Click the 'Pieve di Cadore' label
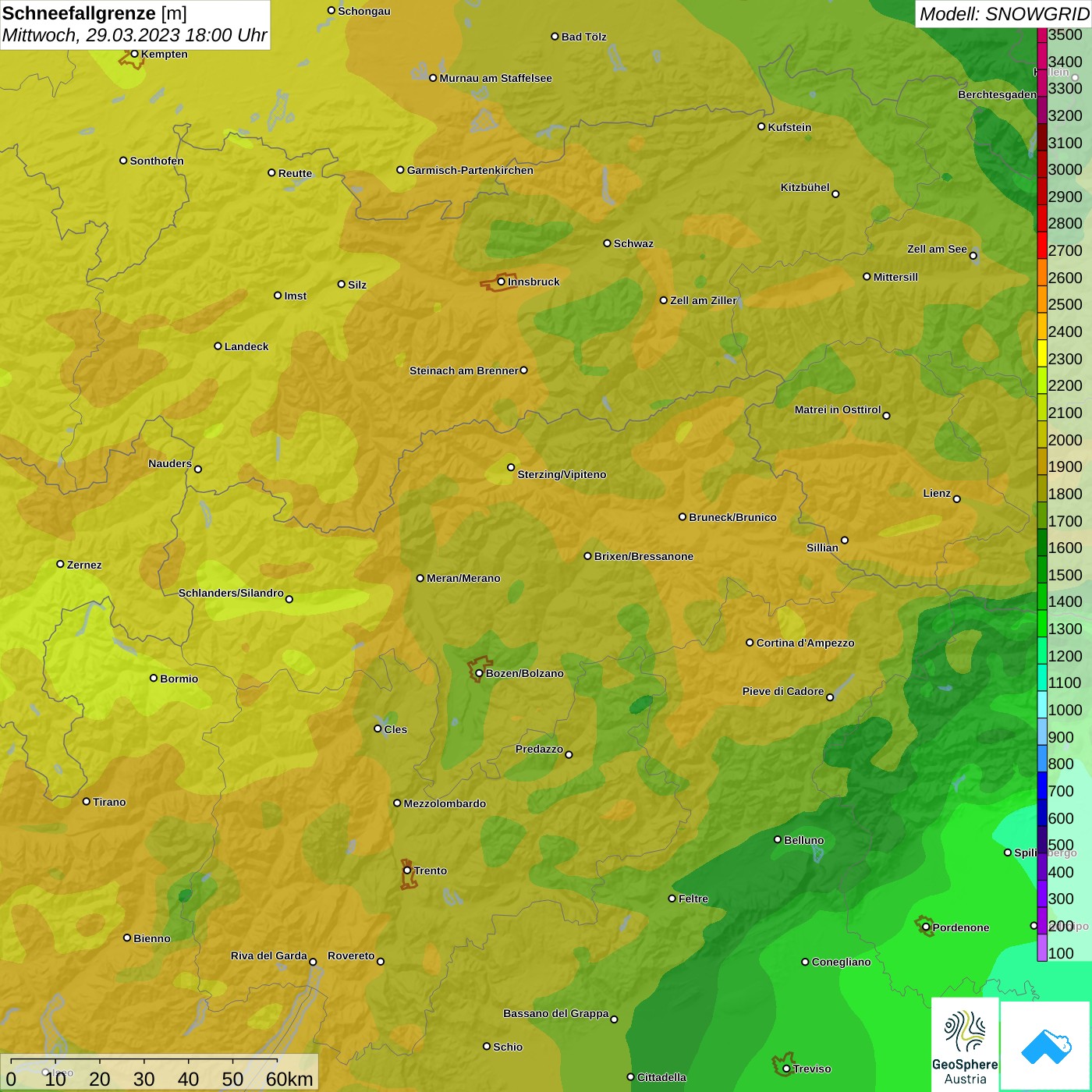Viewport: 1092px width, 1092px height. point(783,691)
